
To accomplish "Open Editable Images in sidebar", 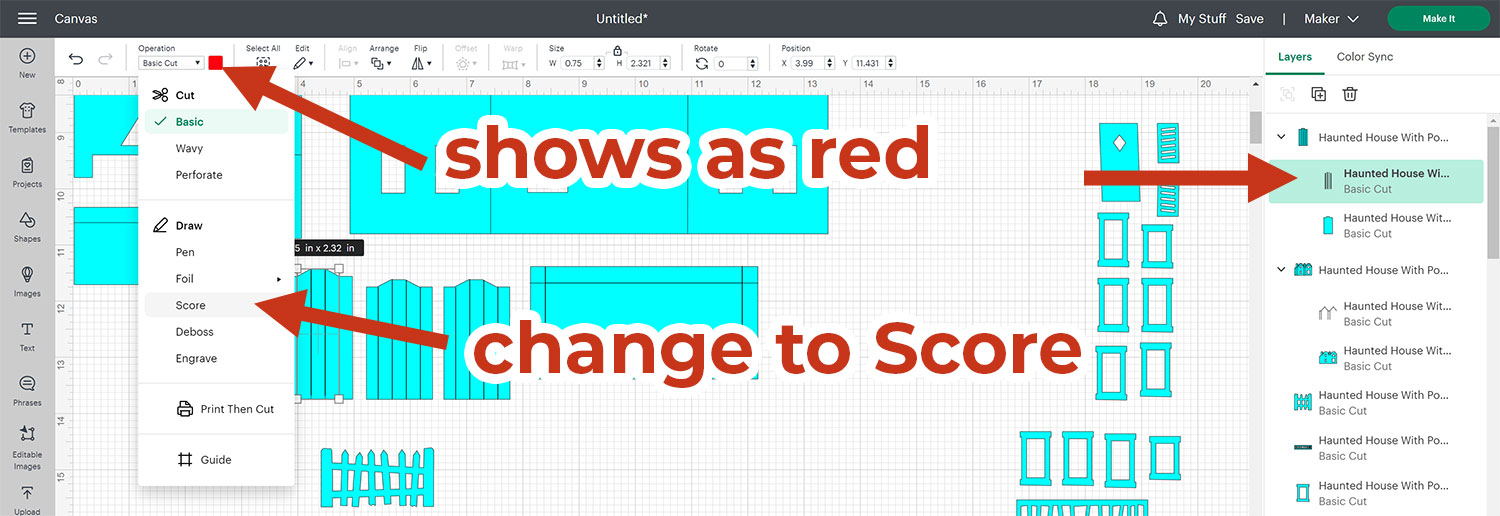I will pyautogui.click(x=27, y=446).
